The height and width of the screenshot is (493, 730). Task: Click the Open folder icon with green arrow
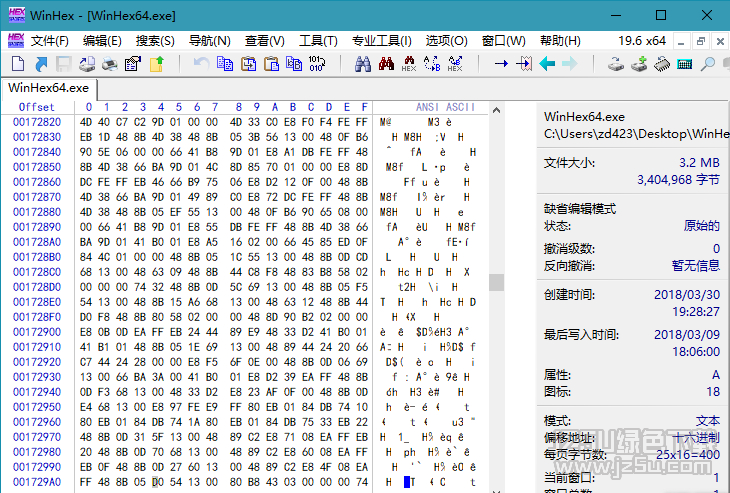[156, 63]
